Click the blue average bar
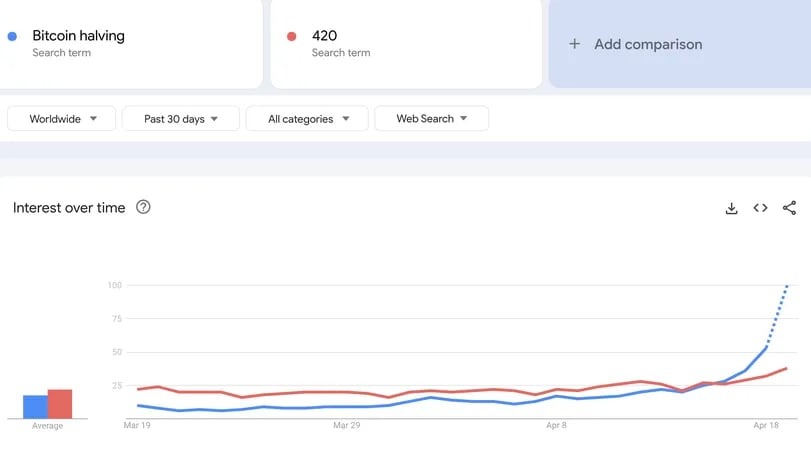The width and height of the screenshot is (811, 474). (x=35, y=407)
